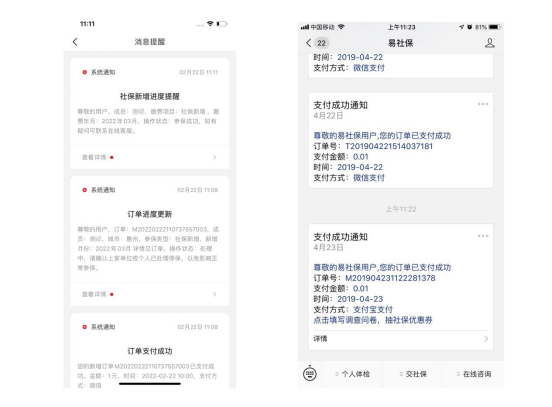Tap 支付宝支付 payment method text
Viewport: 552px width, 407px height.
(373, 309)
